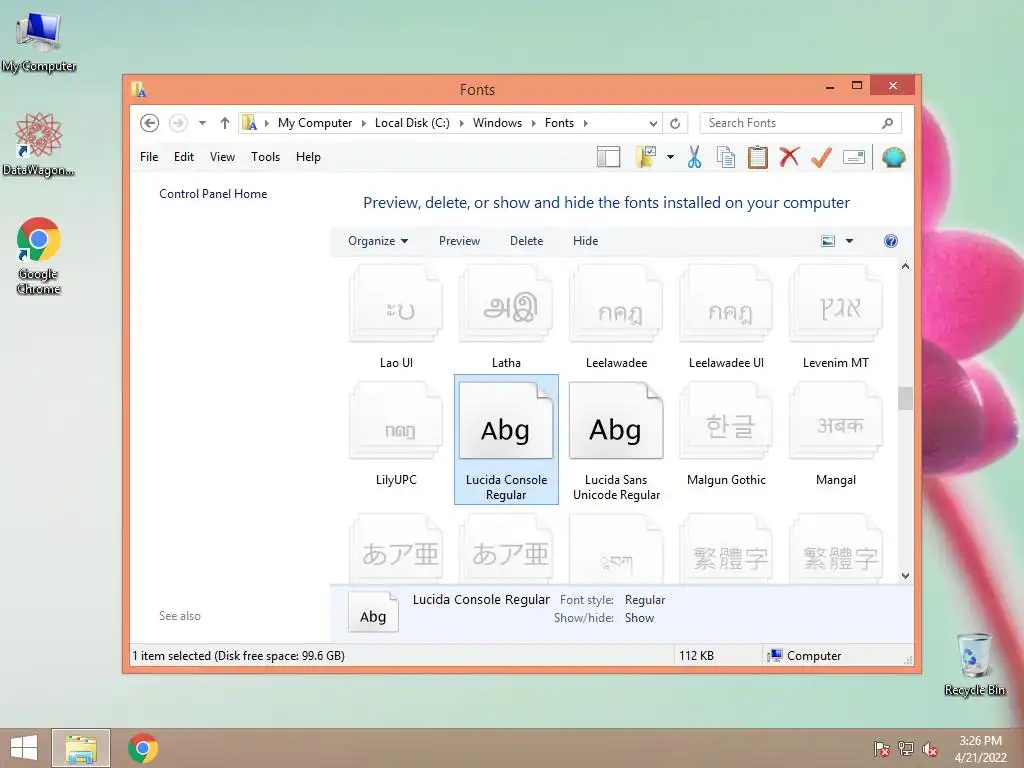The height and width of the screenshot is (768, 1024).
Task: Open the Windows Start button
Action: pyautogui.click(x=24, y=748)
